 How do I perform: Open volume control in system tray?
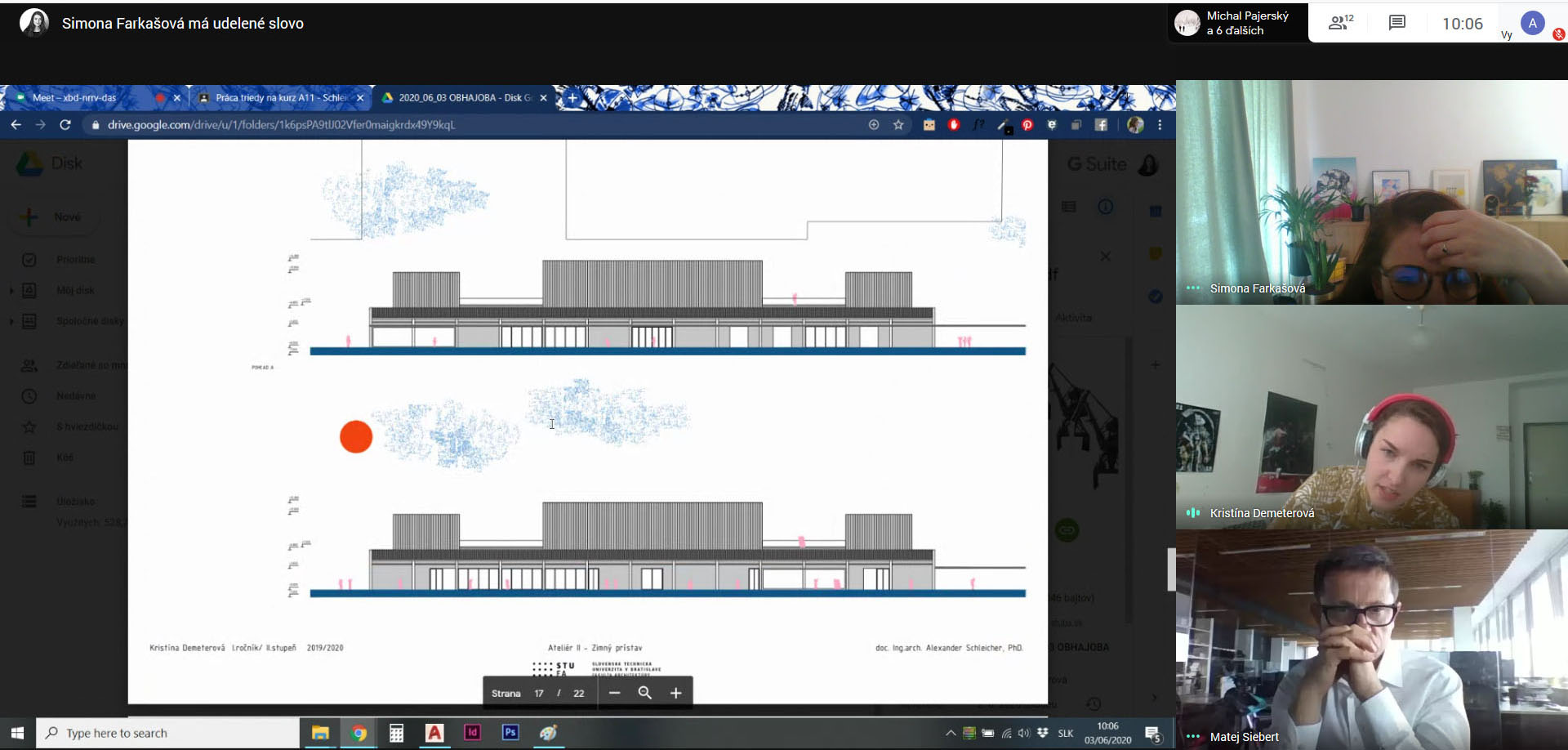[x=1024, y=733]
